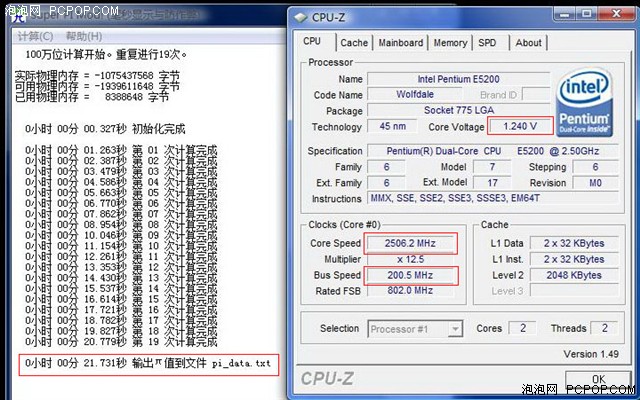This screenshot has height=400, width=640.
Task: Click the Revision value M0
Action: tap(595, 182)
